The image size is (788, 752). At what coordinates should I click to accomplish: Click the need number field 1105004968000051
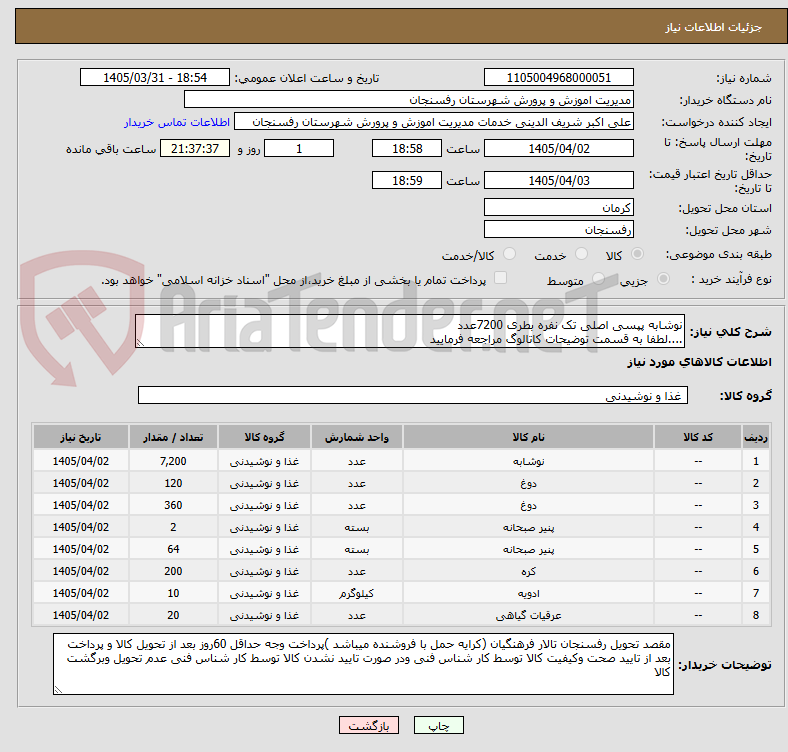click(559, 77)
